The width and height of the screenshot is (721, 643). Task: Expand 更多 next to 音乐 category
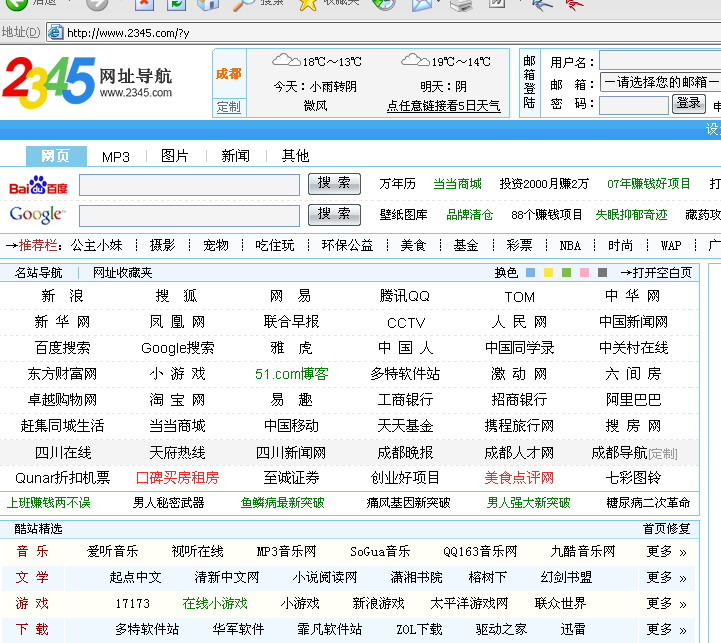click(666, 551)
